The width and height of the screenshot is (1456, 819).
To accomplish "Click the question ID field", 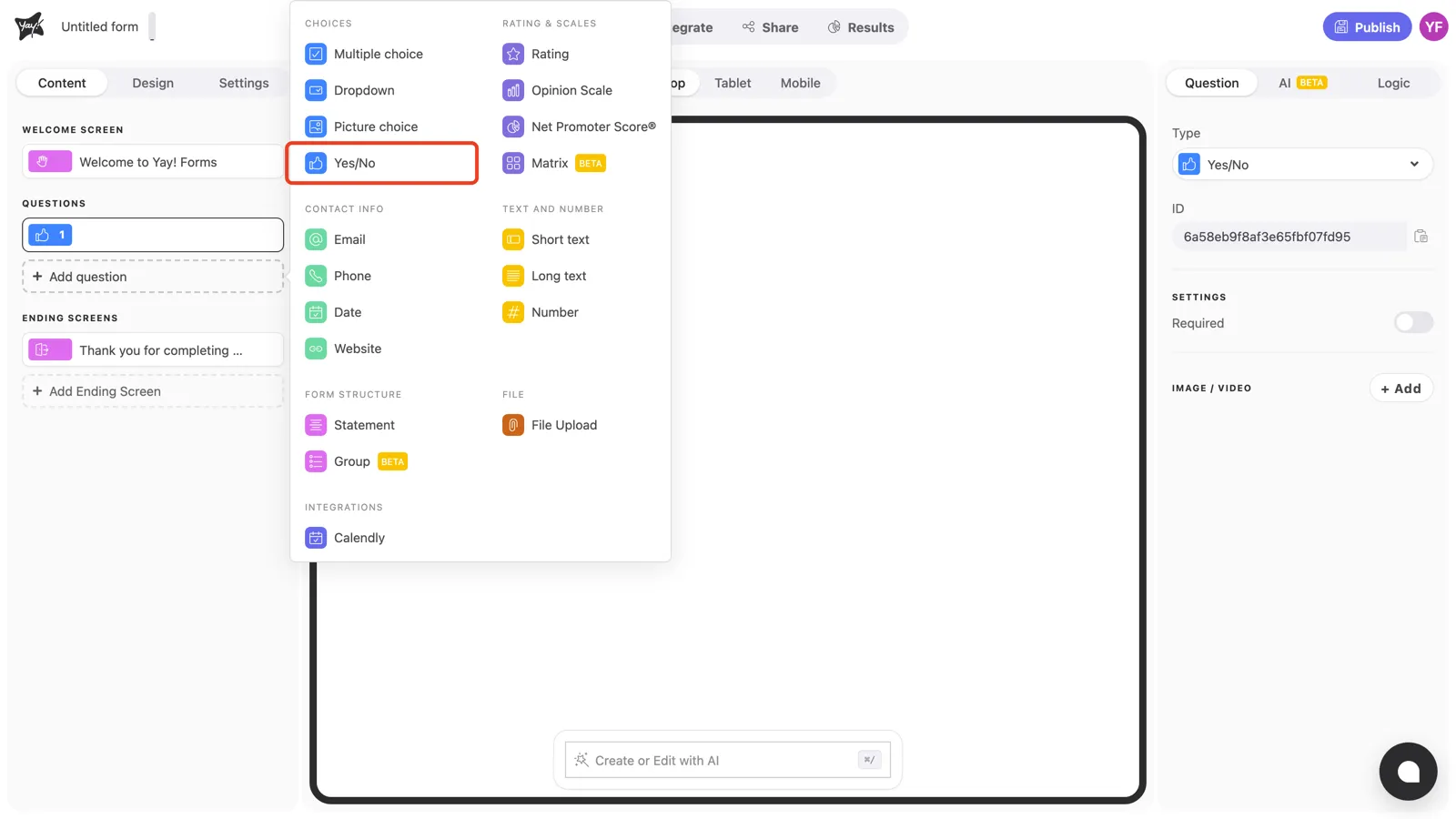I will (1289, 237).
